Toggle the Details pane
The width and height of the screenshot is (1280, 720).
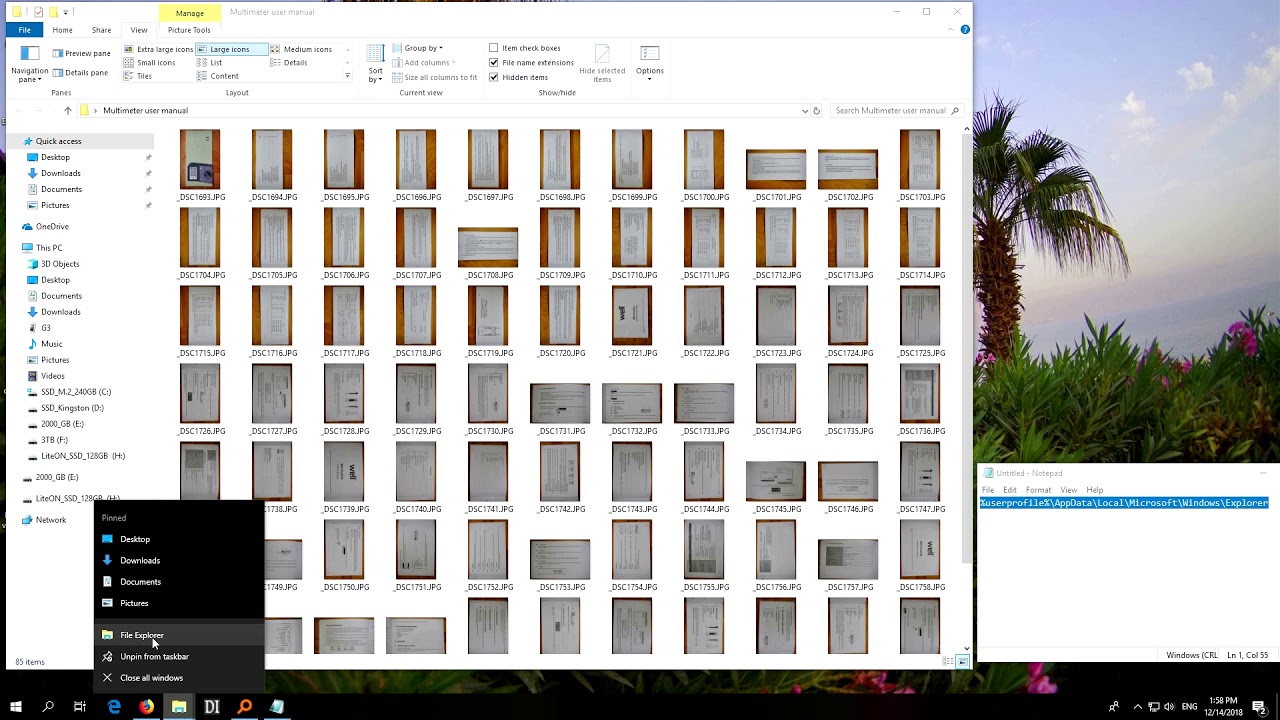80,72
